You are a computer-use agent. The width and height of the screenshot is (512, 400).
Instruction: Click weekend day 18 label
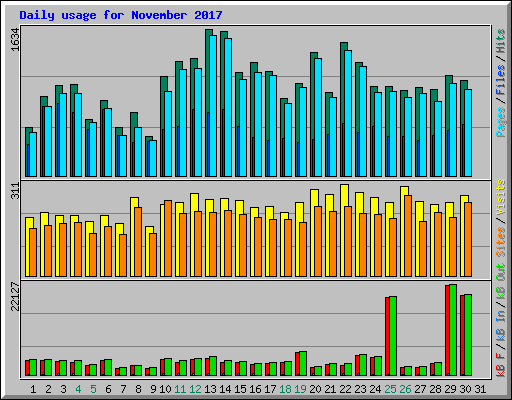click(x=285, y=389)
